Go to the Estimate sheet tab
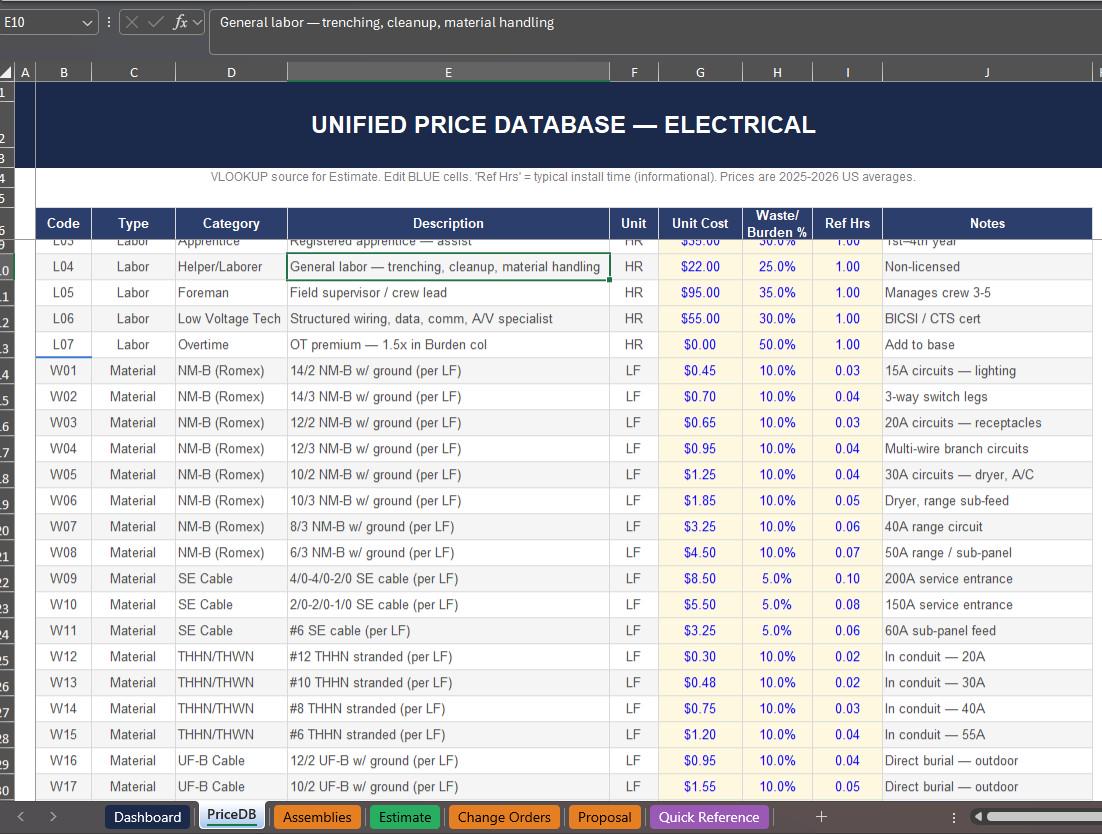Image resolution: width=1102 pixels, height=834 pixels. (x=405, y=817)
